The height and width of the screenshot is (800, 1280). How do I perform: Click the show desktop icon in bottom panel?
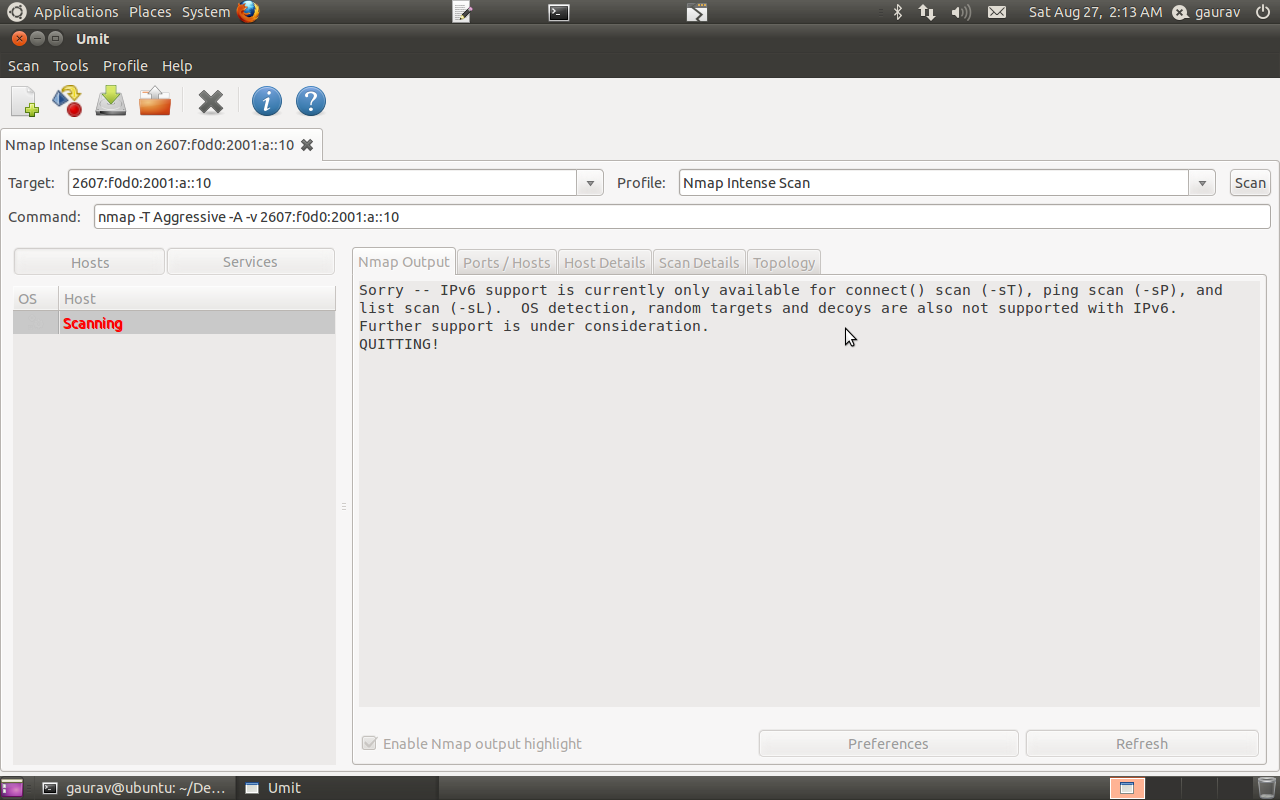pos(12,788)
